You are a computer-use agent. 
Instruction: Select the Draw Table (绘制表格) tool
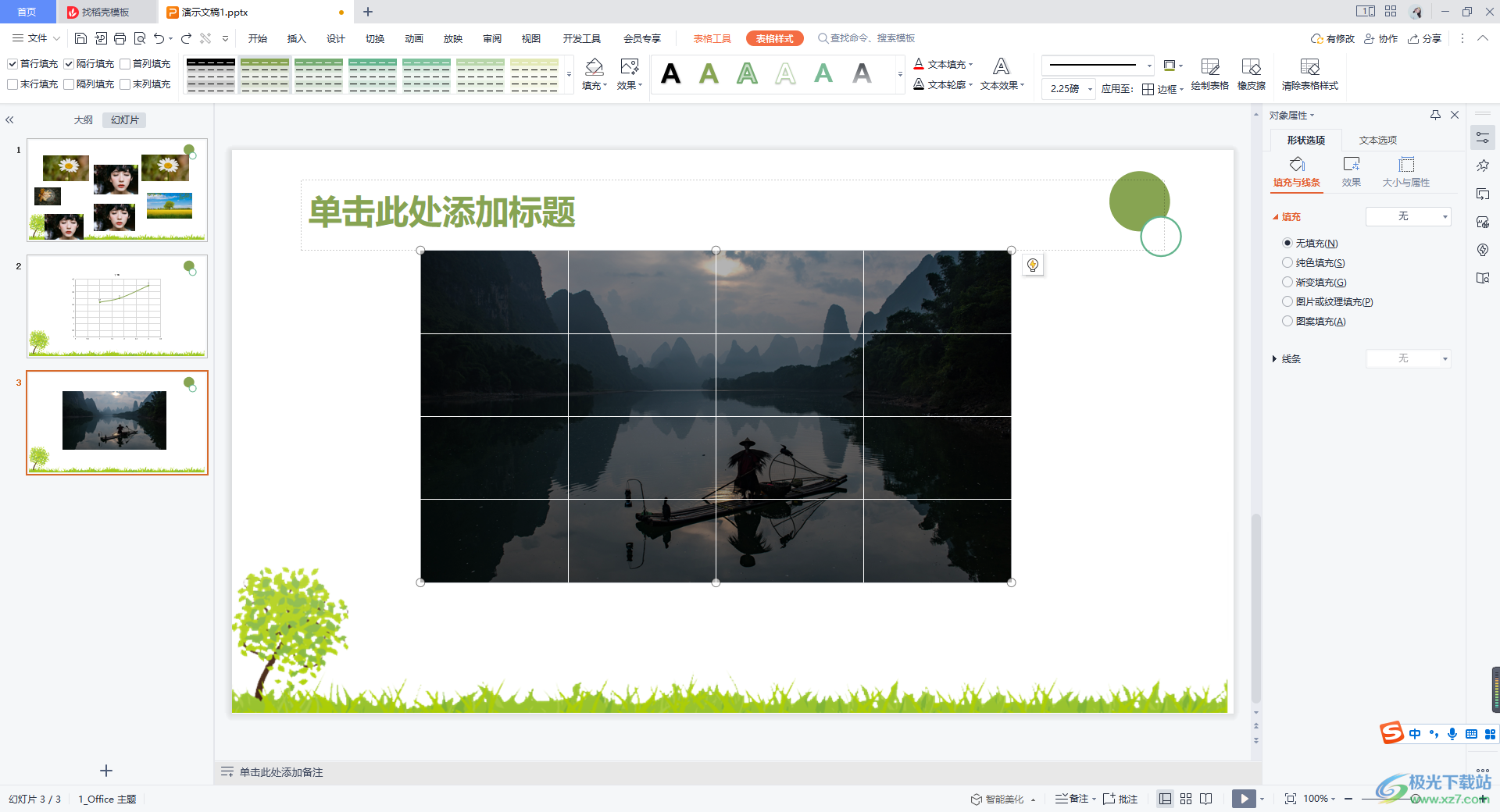tap(1209, 74)
